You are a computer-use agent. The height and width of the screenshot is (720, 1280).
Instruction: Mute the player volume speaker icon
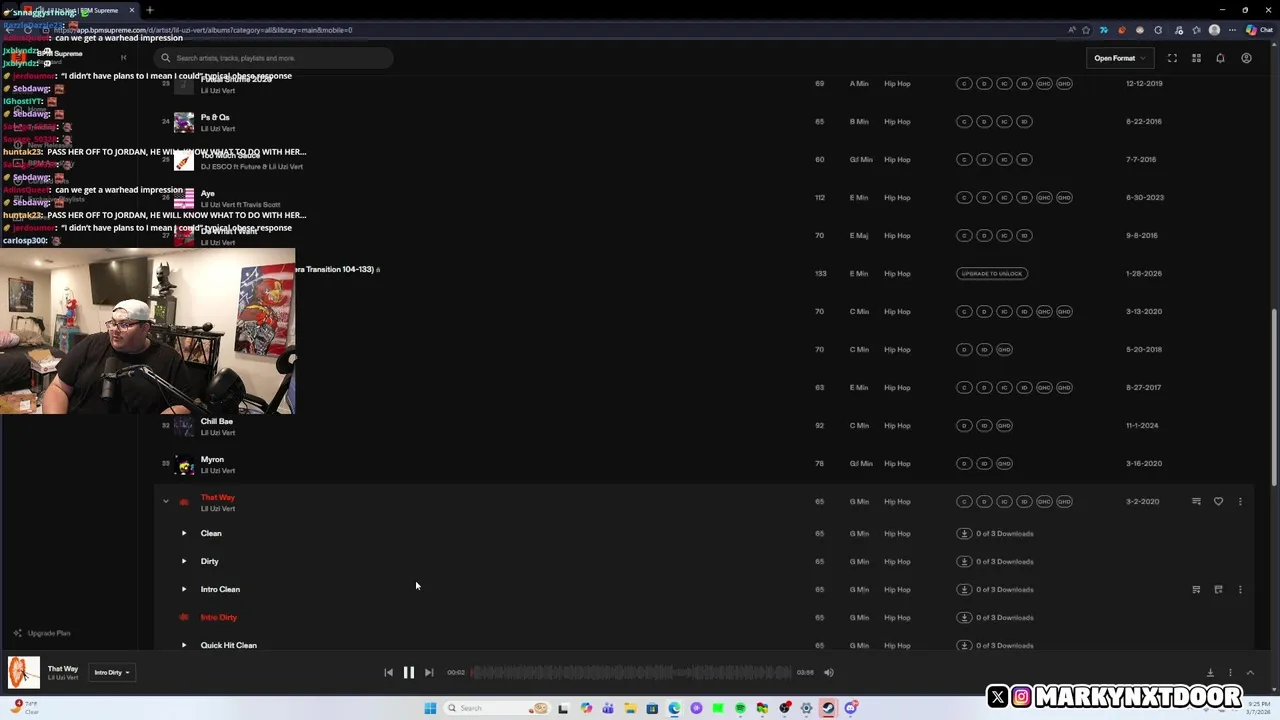(828, 673)
